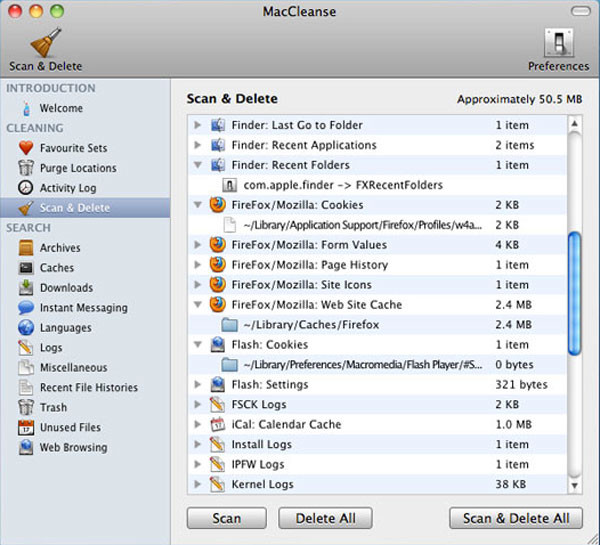Screen dimensions: 600x545
Task: Click the Languages globe icon
Action: pos(26,328)
